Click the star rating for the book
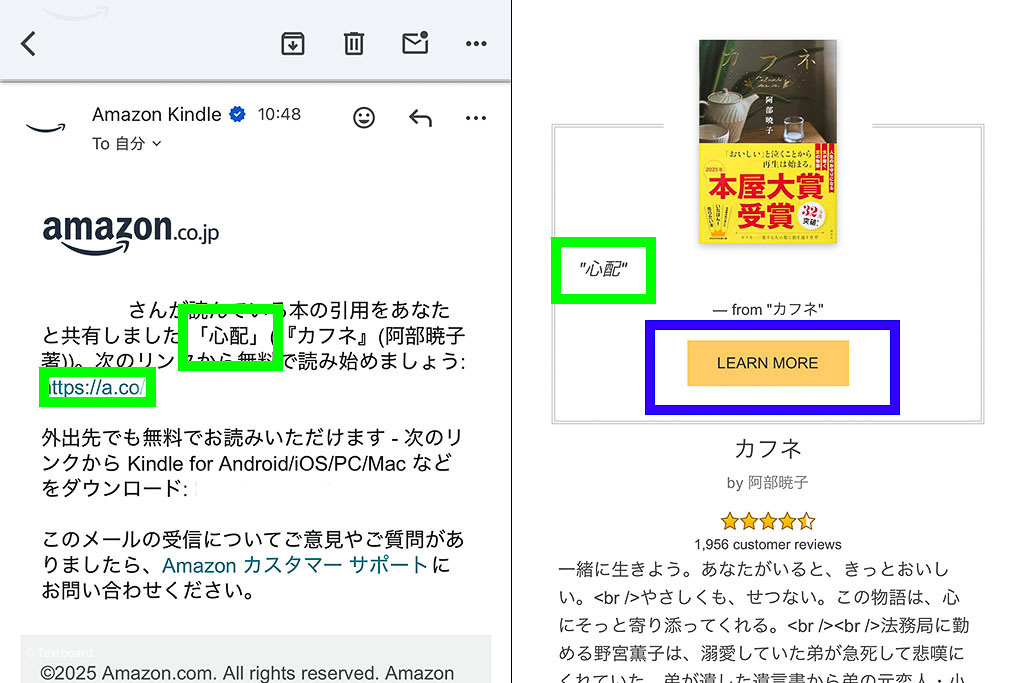The height and width of the screenshot is (683, 1024). [x=767, y=521]
